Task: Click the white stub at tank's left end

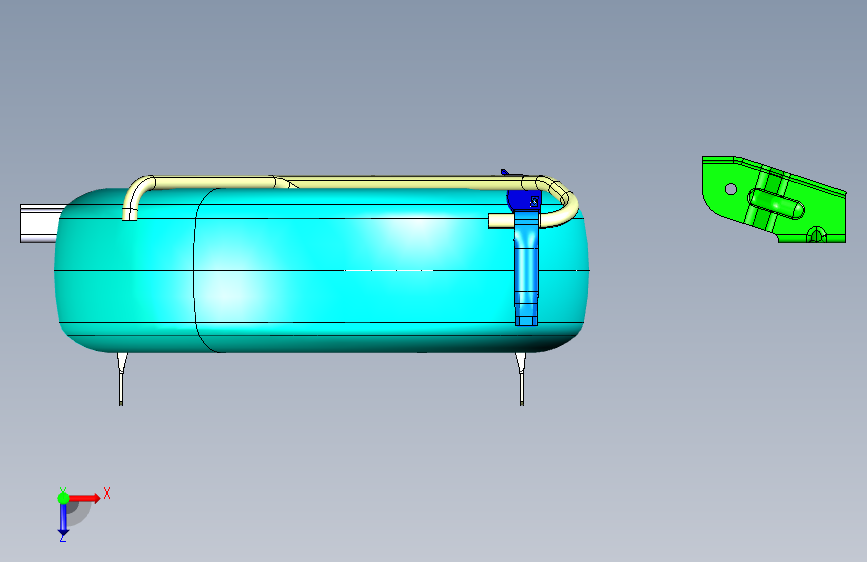Action: pyautogui.click(x=39, y=223)
